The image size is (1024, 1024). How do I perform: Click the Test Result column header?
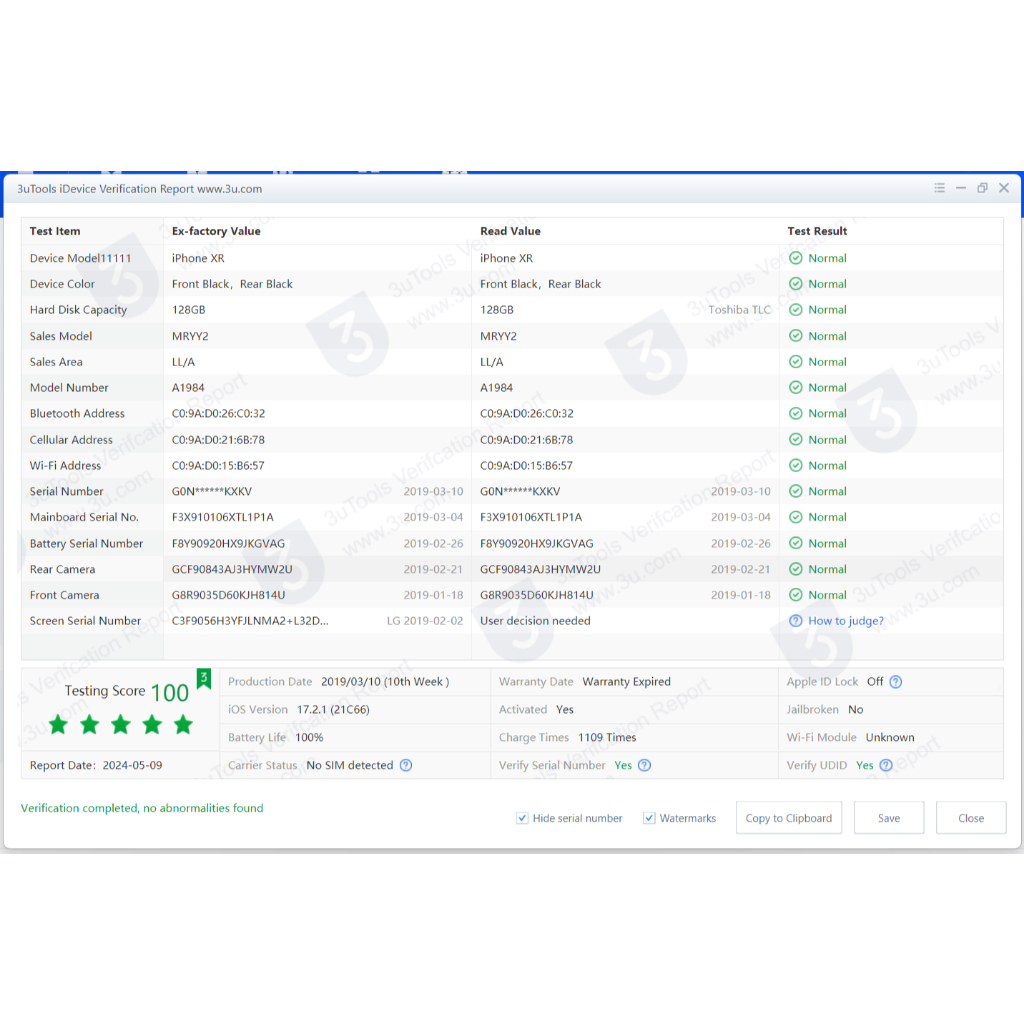click(x=817, y=231)
